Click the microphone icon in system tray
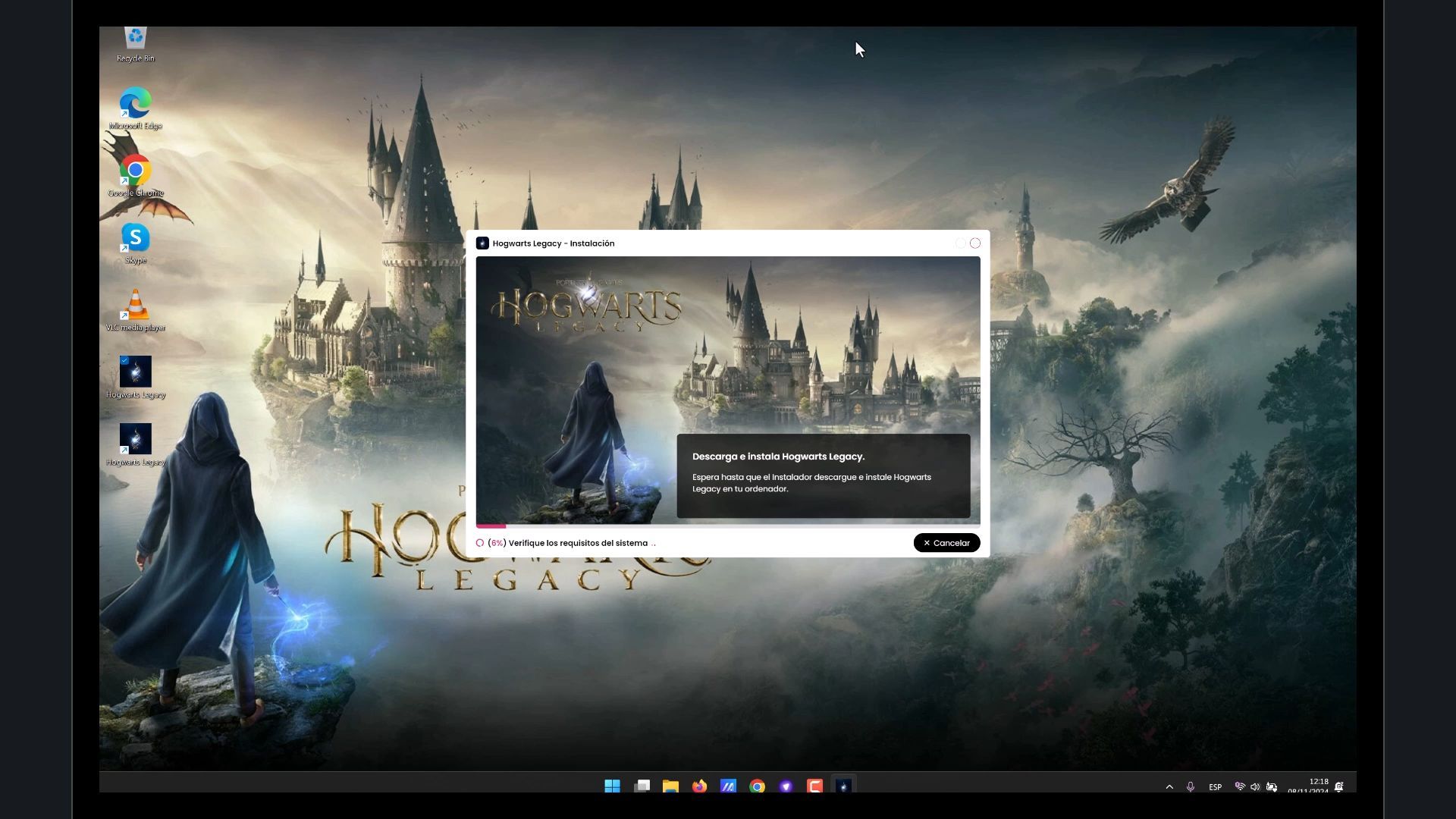The width and height of the screenshot is (1456, 819). point(1191,787)
